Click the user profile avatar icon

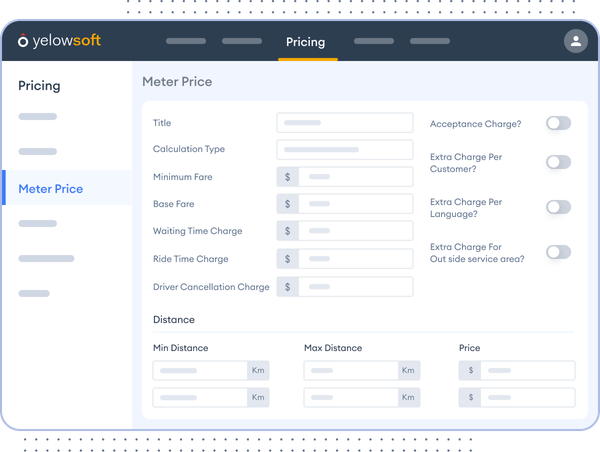(575, 41)
